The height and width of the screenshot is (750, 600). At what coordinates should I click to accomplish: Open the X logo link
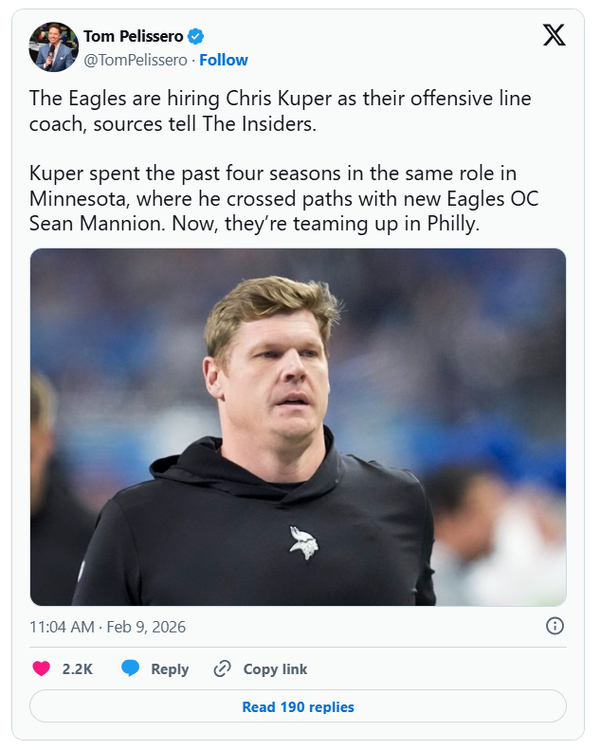553,36
